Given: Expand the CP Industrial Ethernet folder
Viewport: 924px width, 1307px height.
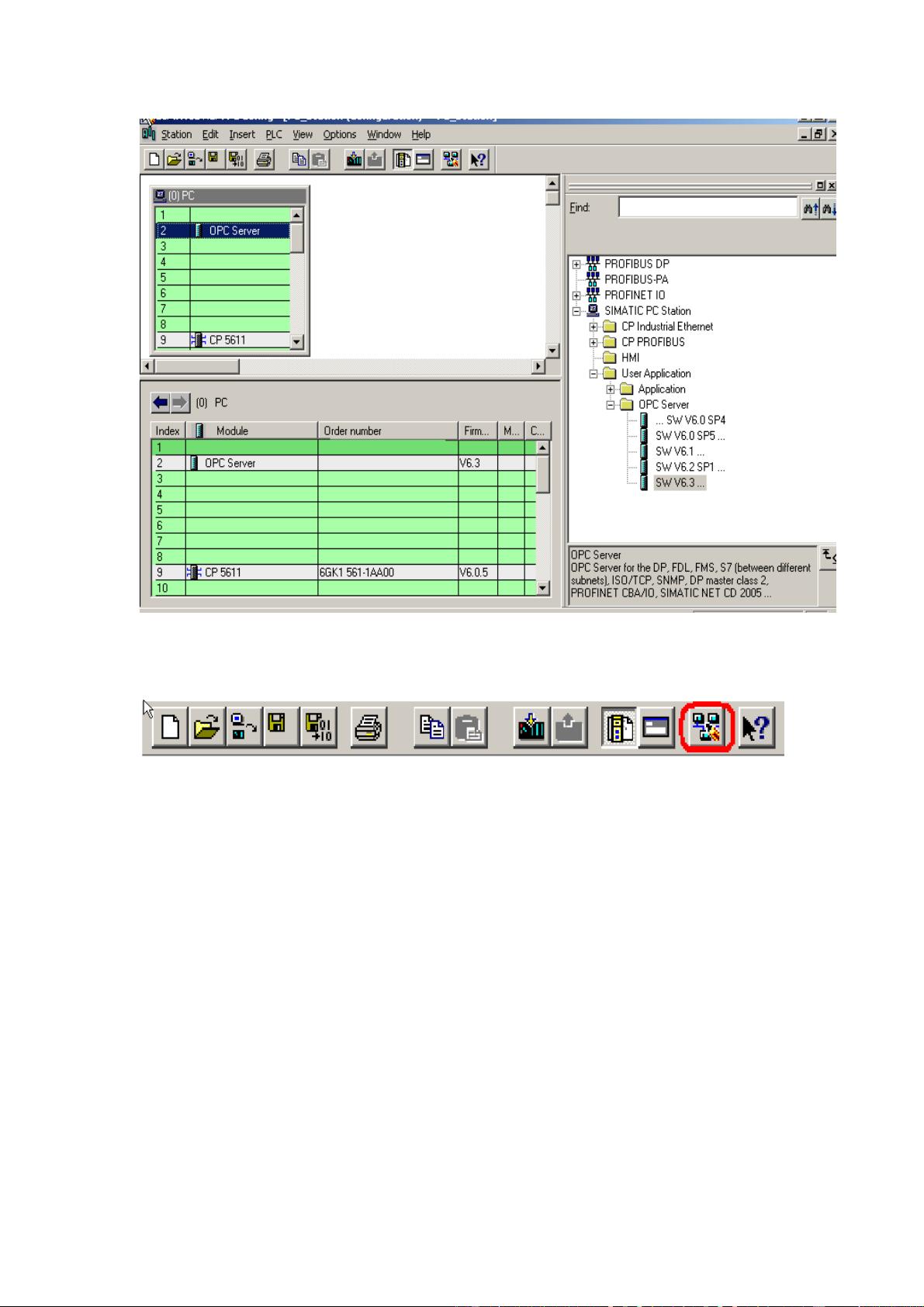Looking at the screenshot, I should 594,327.
